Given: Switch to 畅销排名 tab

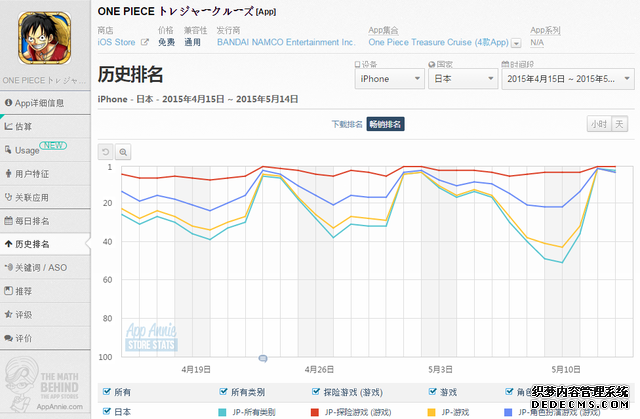Looking at the screenshot, I should click(385, 124).
